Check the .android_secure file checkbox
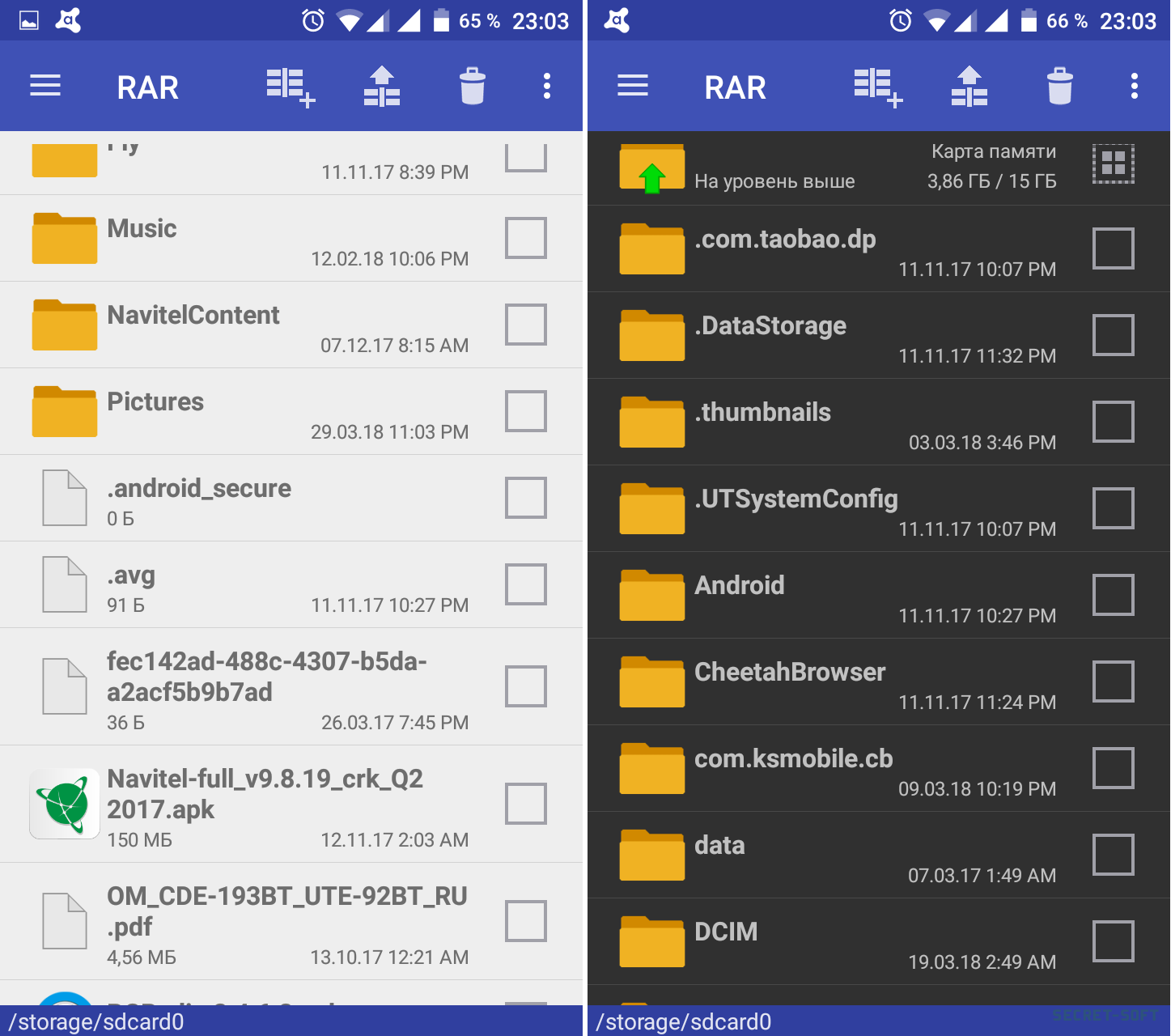The image size is (1171, 1036). 526,498
